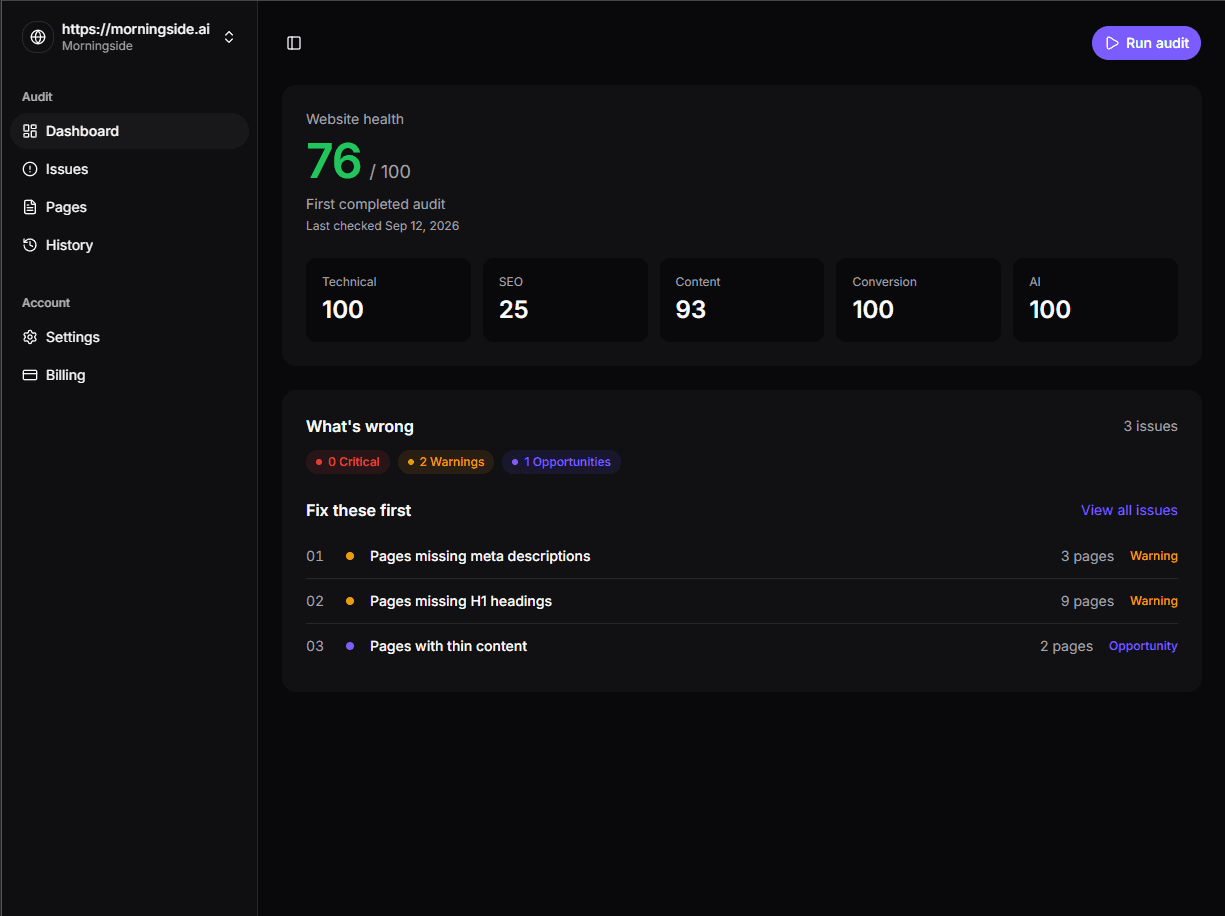
Task: Click the play icon in Run audit
Action: click(x=1112, y=43)
